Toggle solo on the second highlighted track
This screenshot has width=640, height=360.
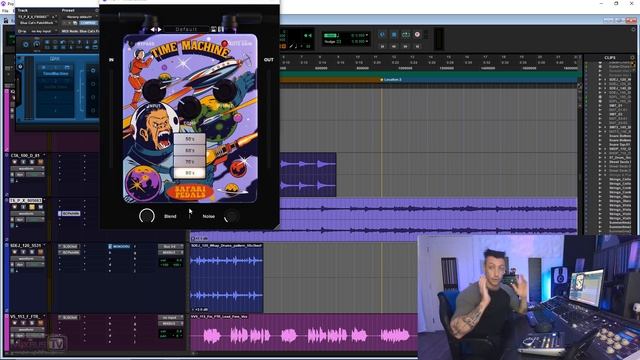[x=31, y=207]
